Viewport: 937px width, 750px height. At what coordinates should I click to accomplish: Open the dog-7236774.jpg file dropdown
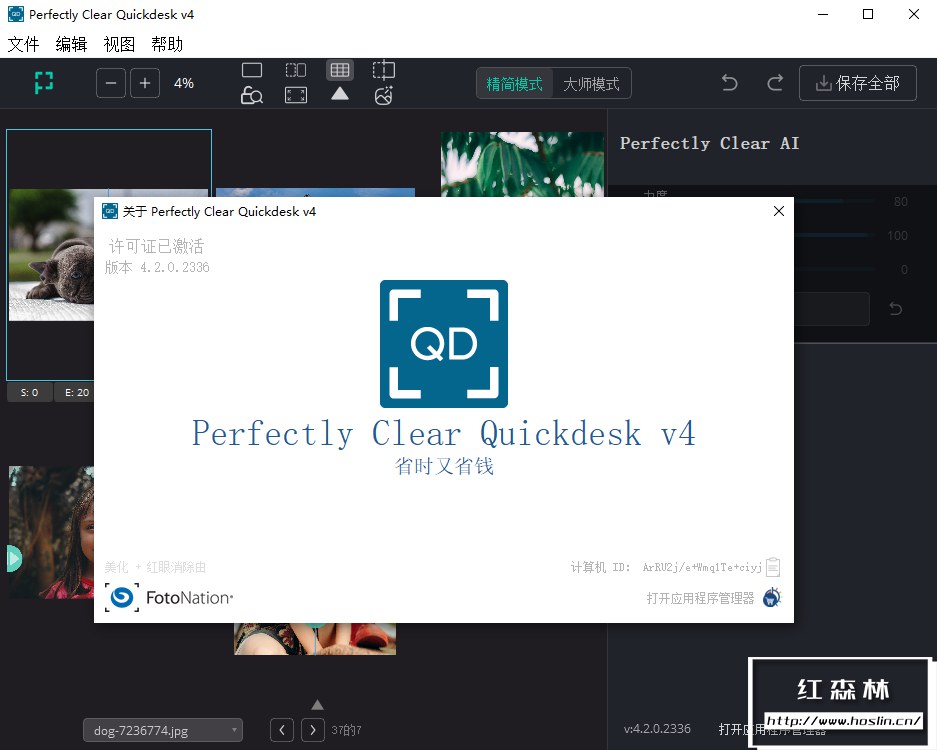(x=163, y=730)
